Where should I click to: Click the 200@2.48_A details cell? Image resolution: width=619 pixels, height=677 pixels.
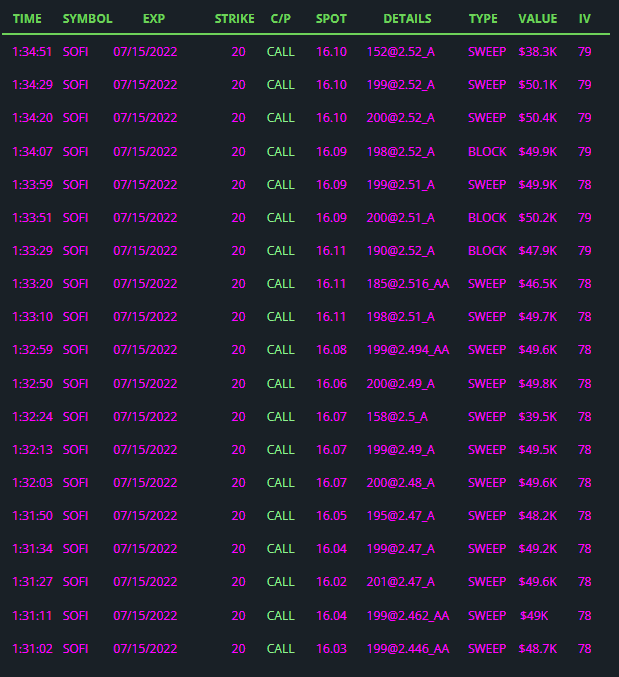click(401, 483)
